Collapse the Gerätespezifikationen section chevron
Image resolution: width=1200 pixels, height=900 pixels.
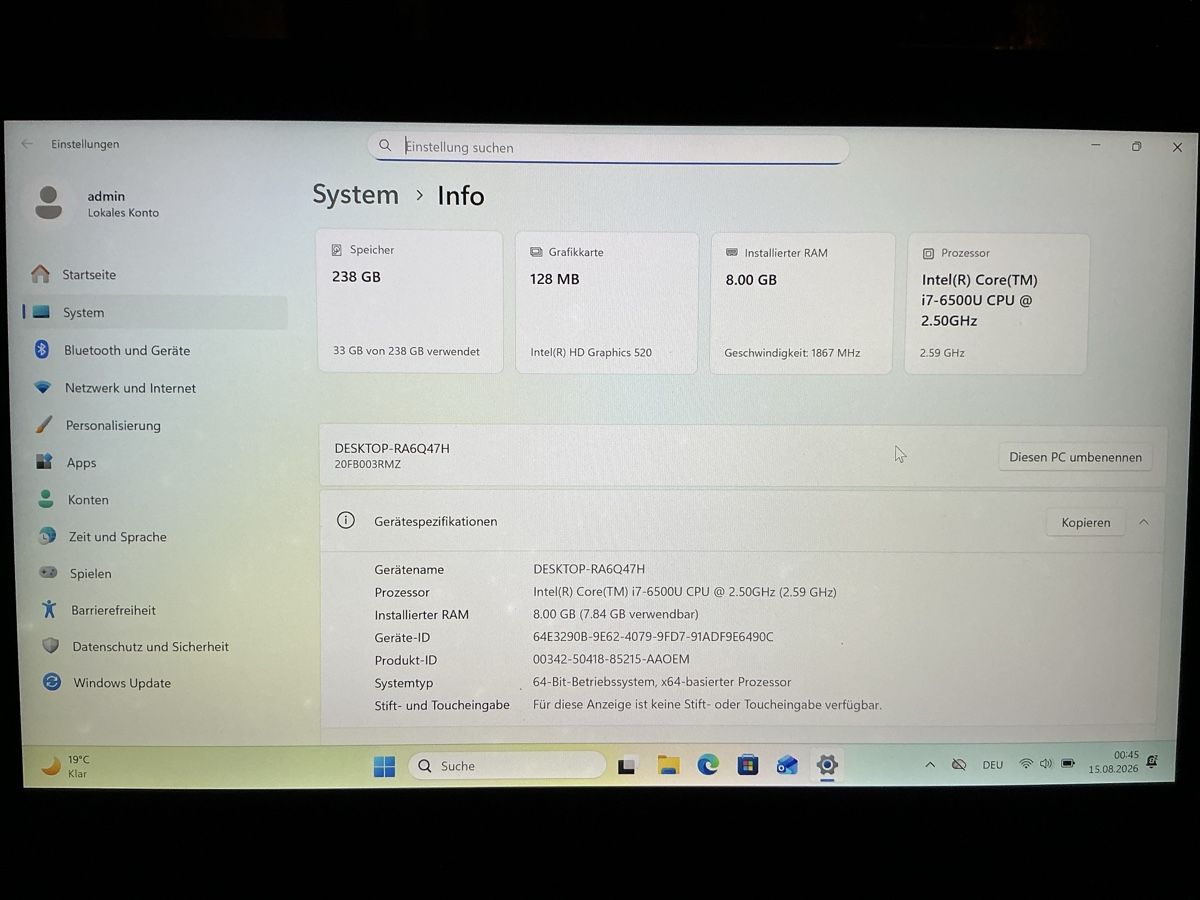[1144, 522]
